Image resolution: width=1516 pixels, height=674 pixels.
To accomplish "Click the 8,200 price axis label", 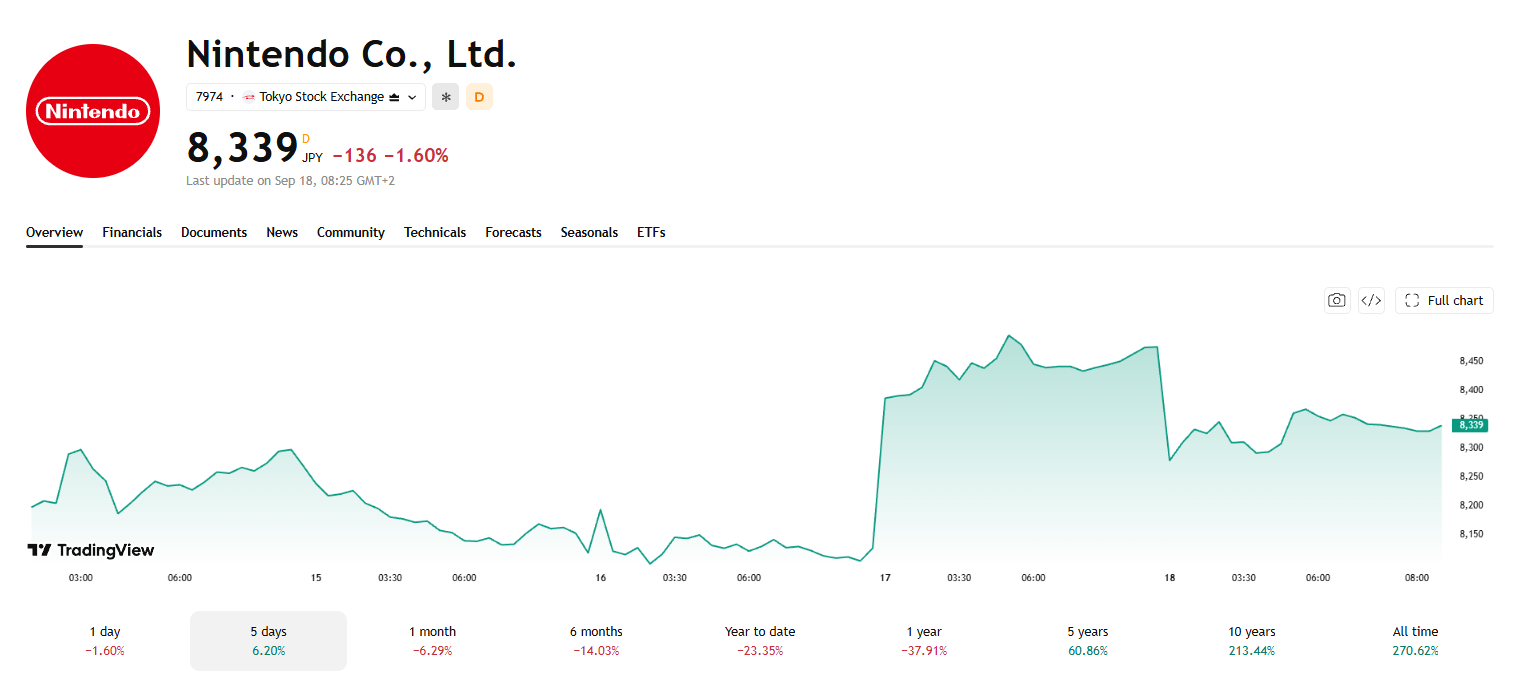I will [x=1471, y=505].
